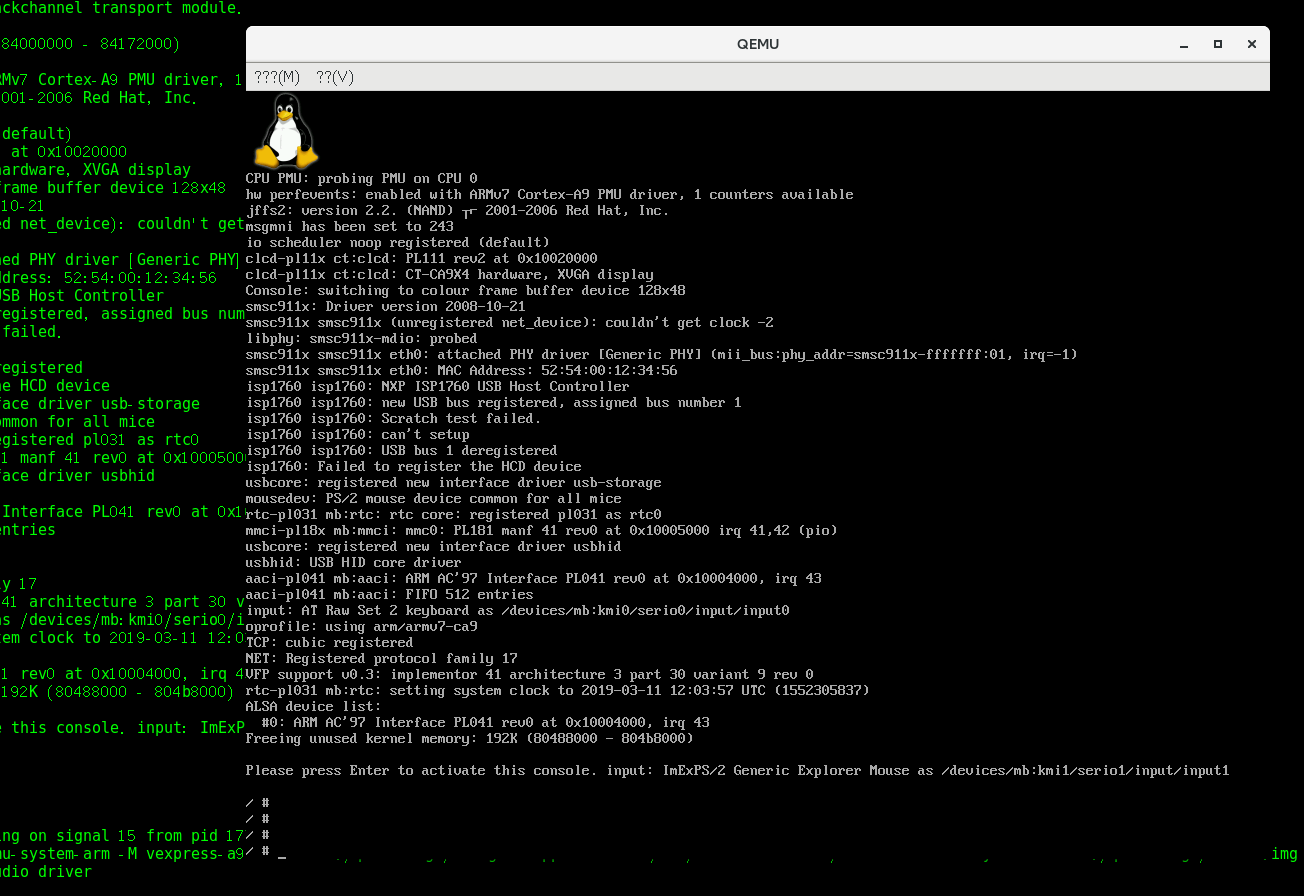Click 'hardware, XVGA display' in background terminal
The width and height of the screenshot is (1304, 896).
tap(95, 170)
